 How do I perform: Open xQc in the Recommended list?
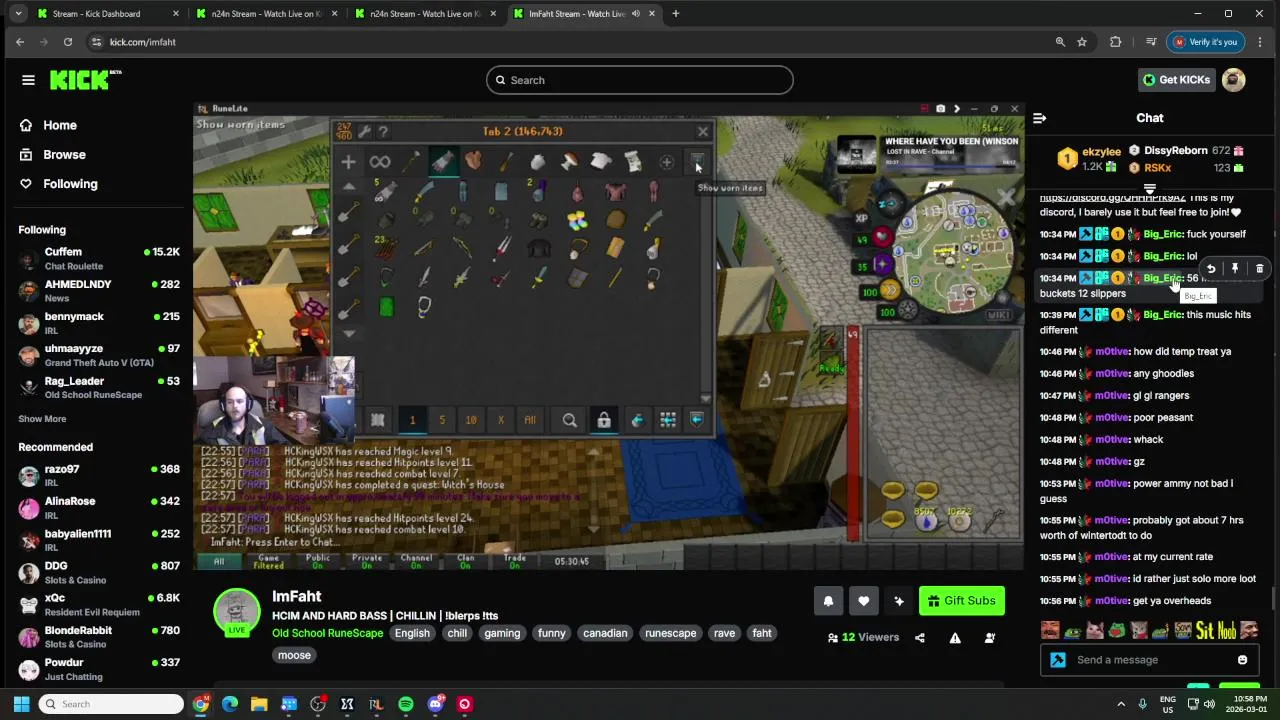click(x=98, y=605)
